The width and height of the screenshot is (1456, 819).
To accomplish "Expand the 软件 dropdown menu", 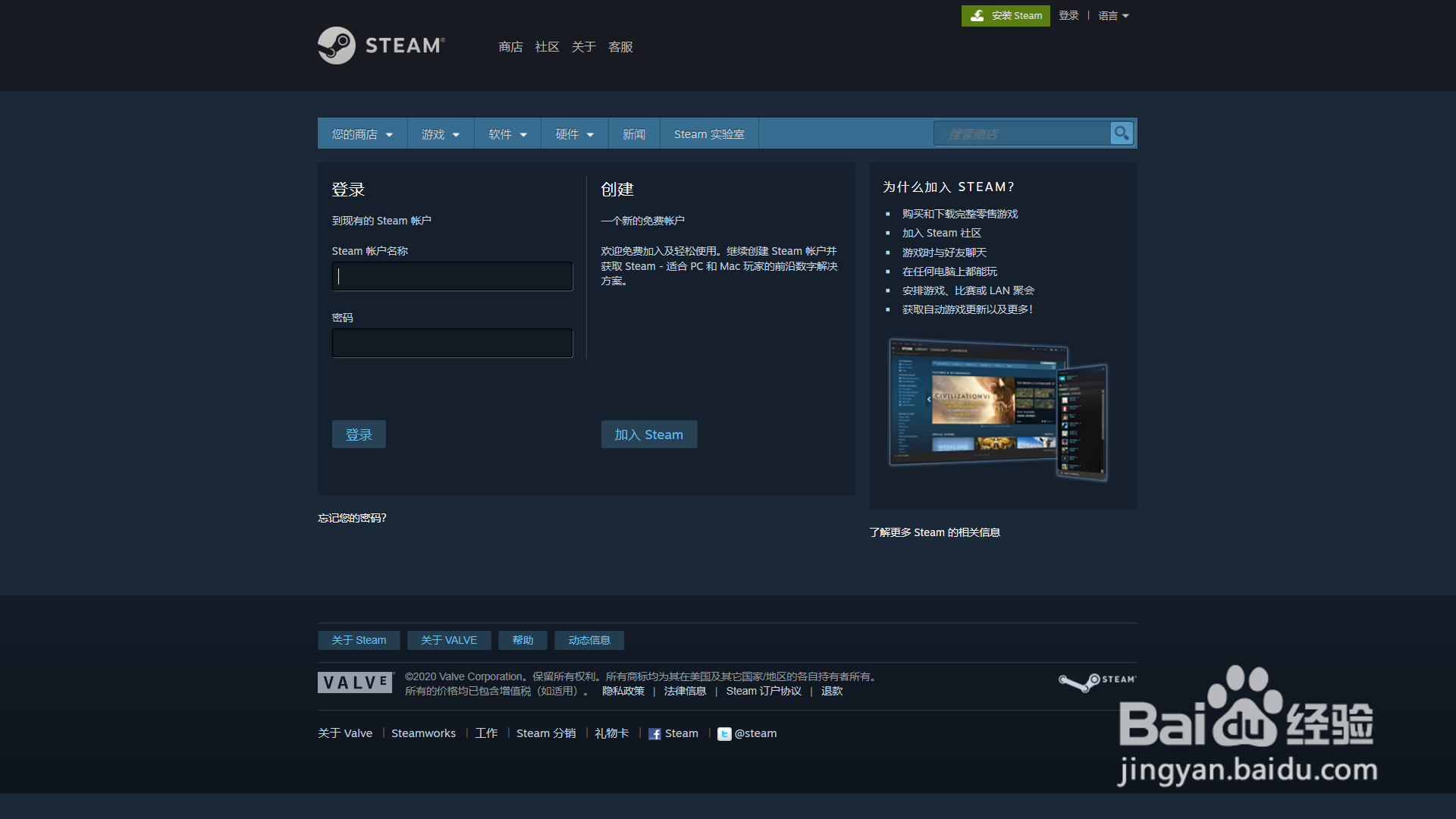I will tap(507, 133).
